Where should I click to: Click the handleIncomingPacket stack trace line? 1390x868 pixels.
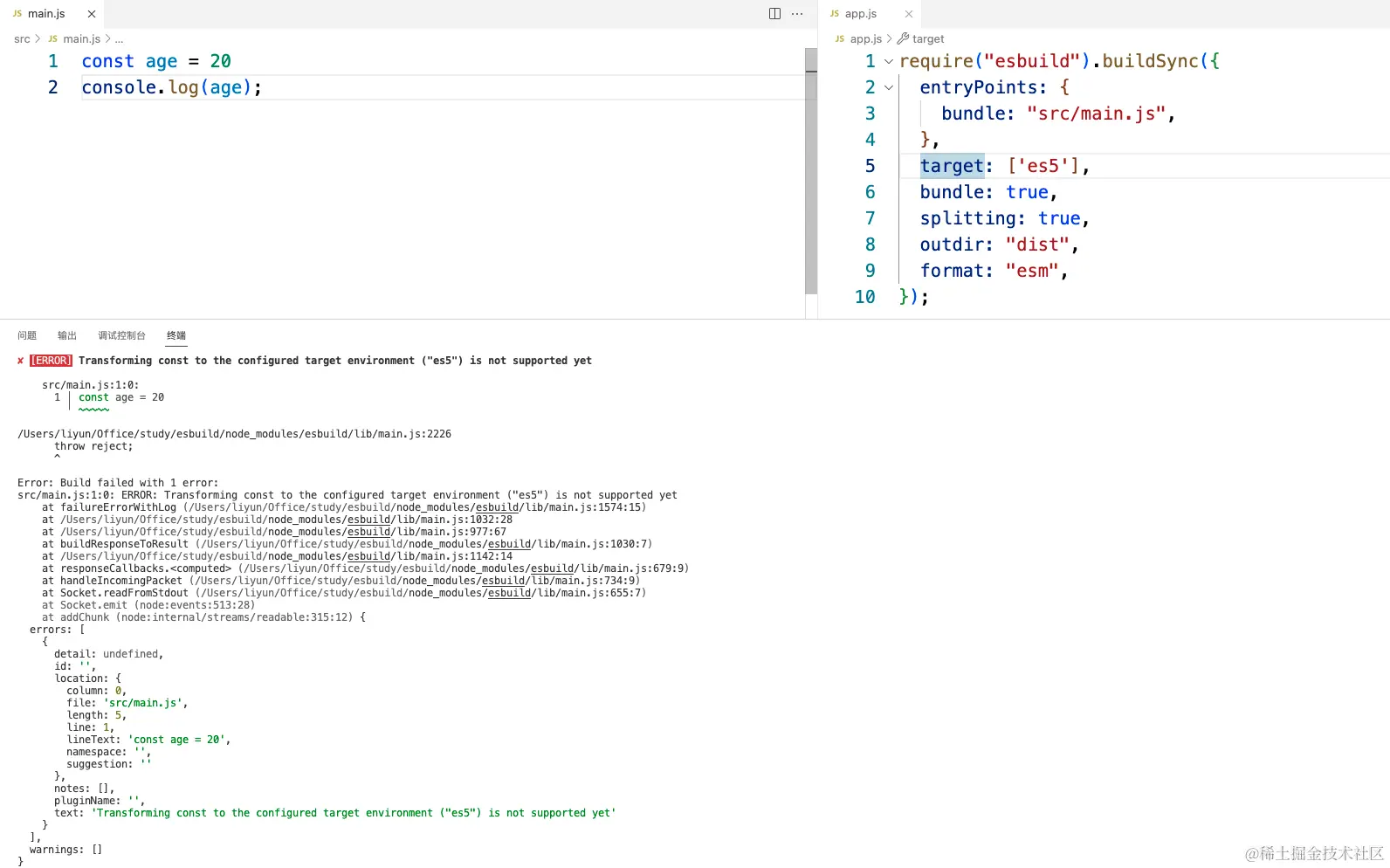pyautogui.click(x=341, y=581)
